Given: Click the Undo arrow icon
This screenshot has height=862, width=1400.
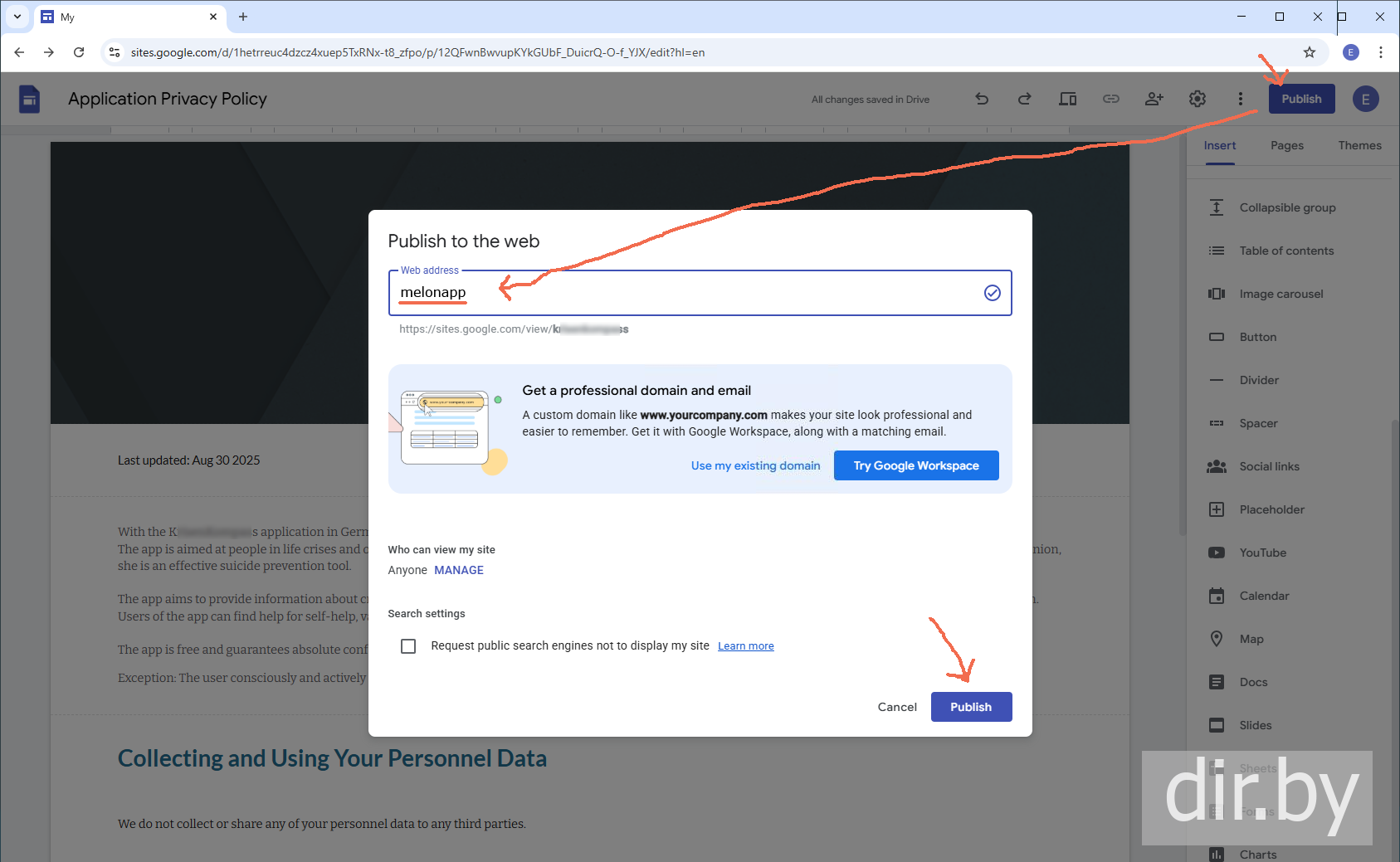Looking at the screenshot, I should [x=982, y=99].
